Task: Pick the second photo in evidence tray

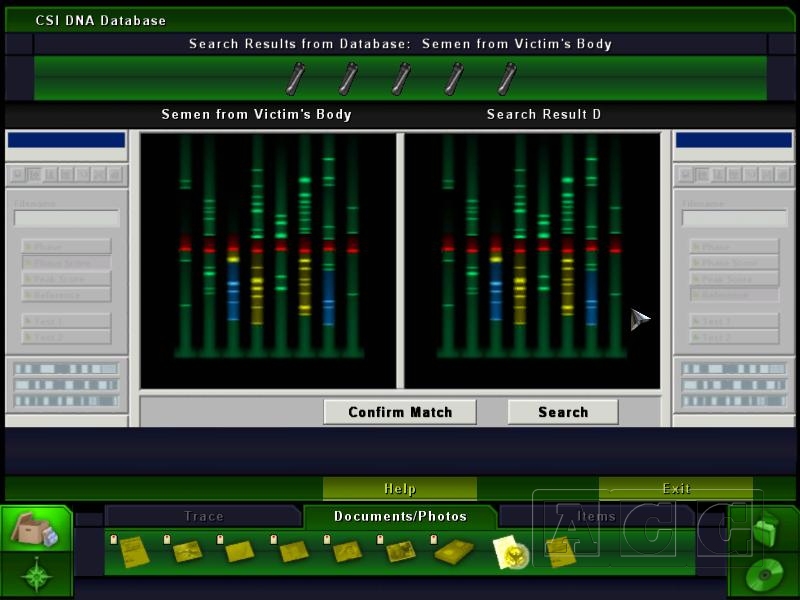Action: pyautogui.click(x=187, y=552)
